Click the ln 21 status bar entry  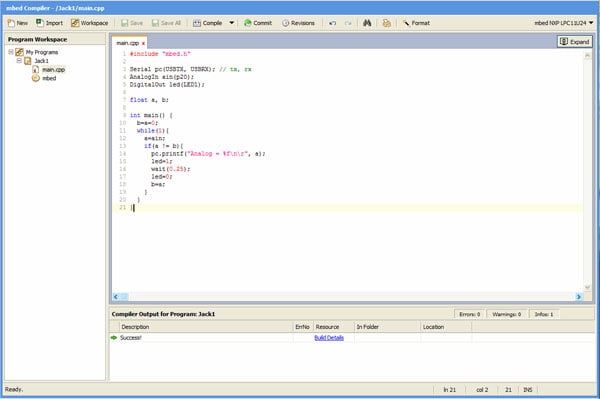point(450,390)
